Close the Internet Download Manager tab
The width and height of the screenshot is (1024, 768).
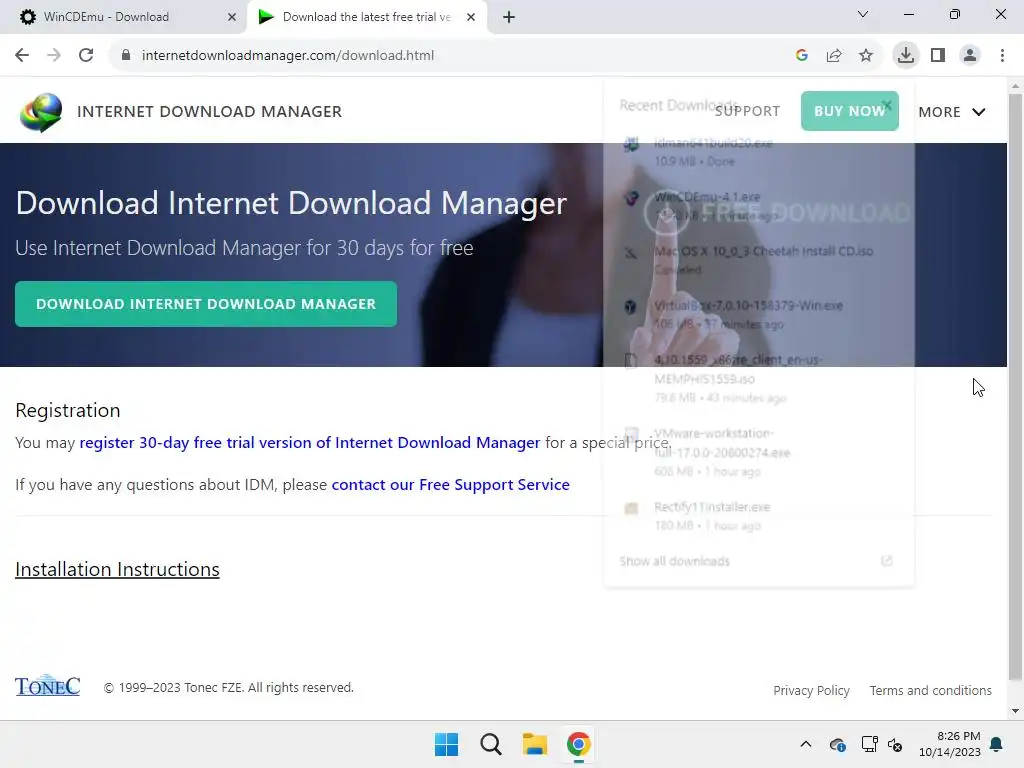click(x=471, y=17)
